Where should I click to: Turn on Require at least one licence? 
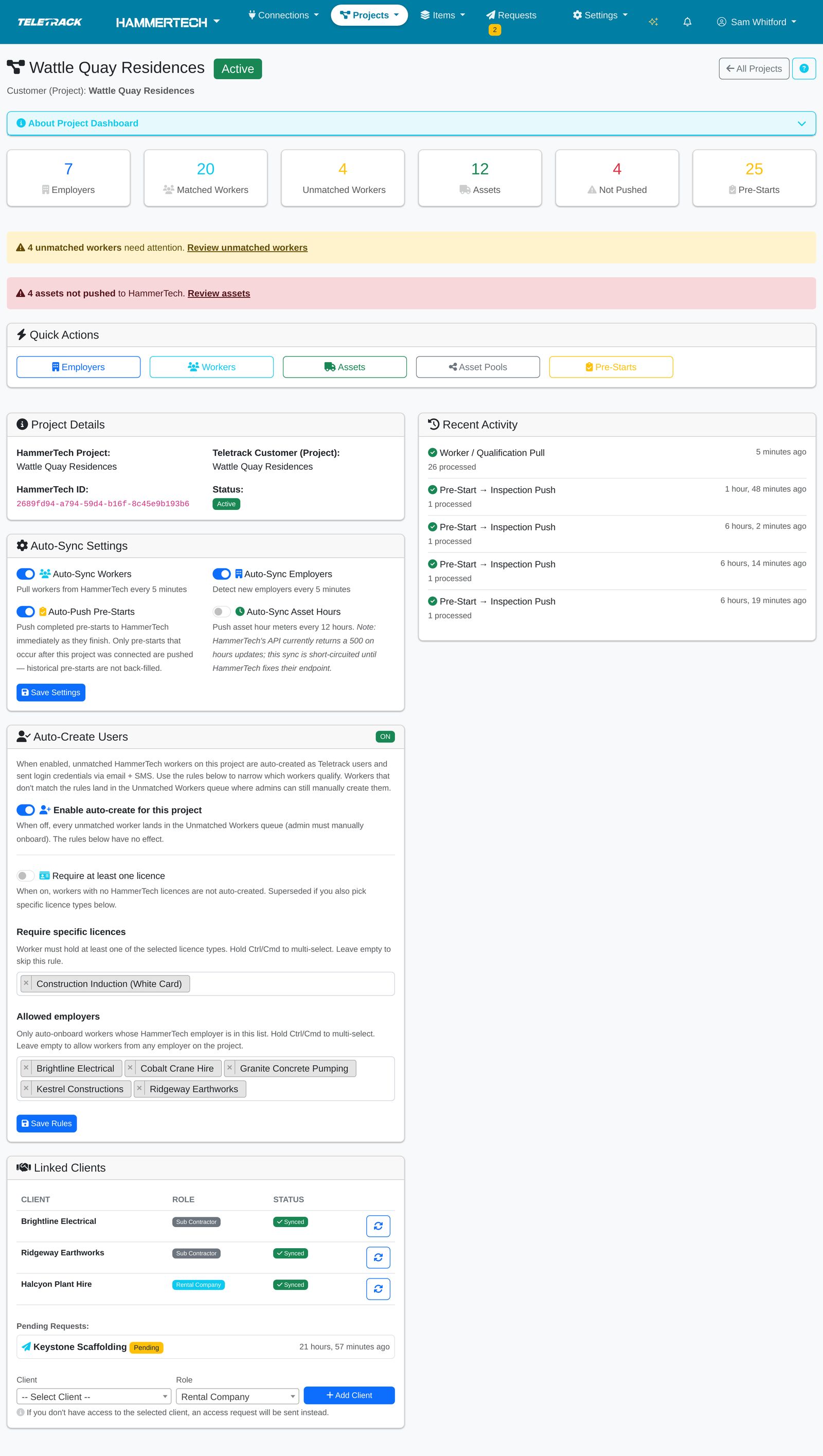point(25,876)
